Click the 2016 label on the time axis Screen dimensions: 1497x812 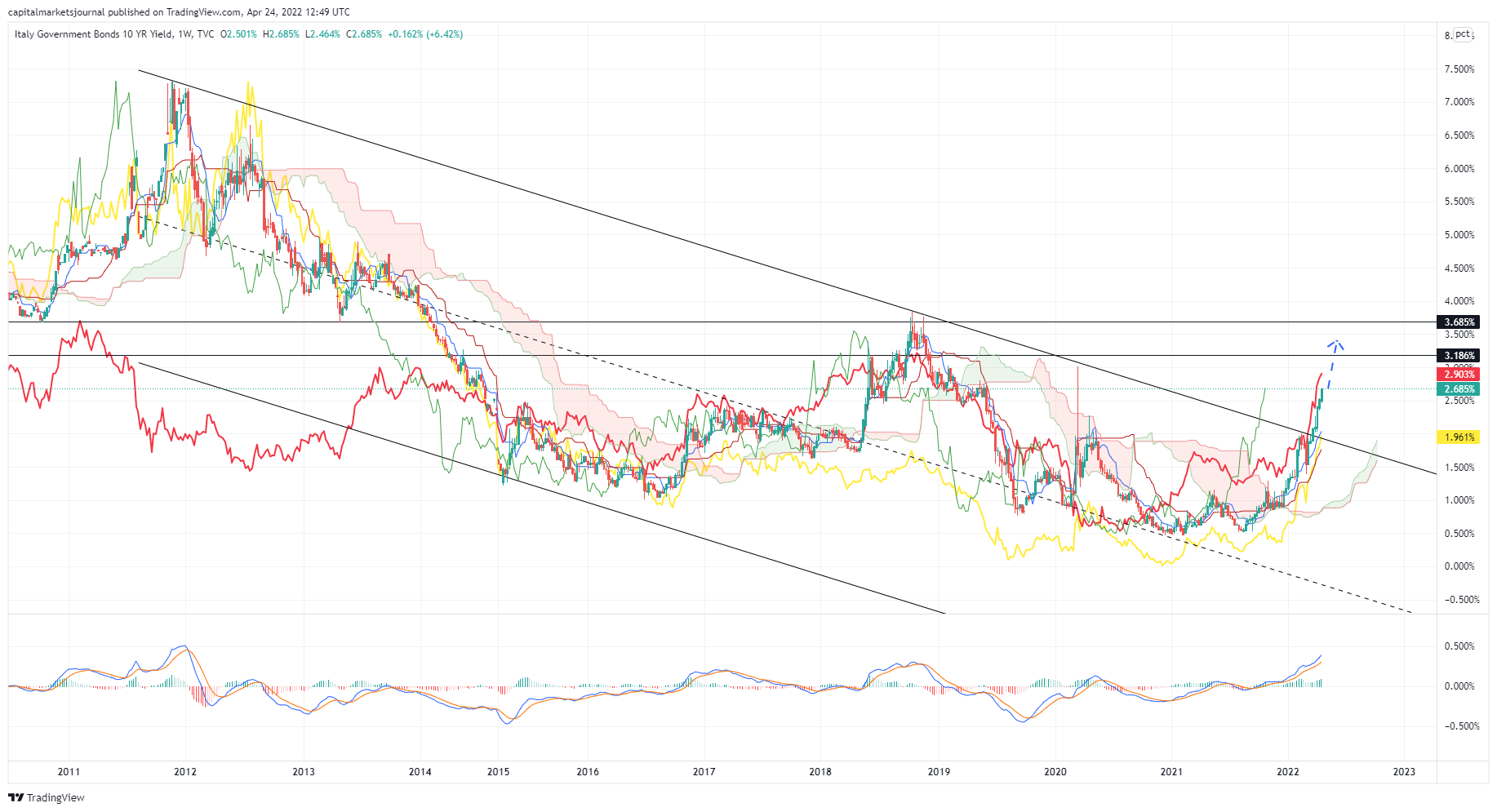click(588, 772)
